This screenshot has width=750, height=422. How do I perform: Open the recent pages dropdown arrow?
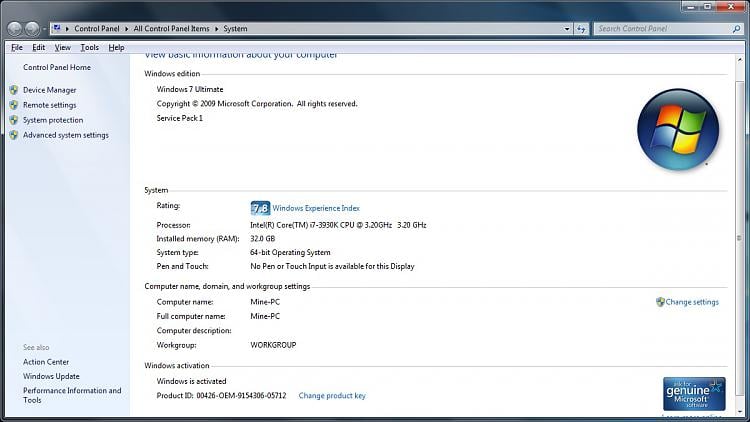pyautogui.click(x=44, y=29)
